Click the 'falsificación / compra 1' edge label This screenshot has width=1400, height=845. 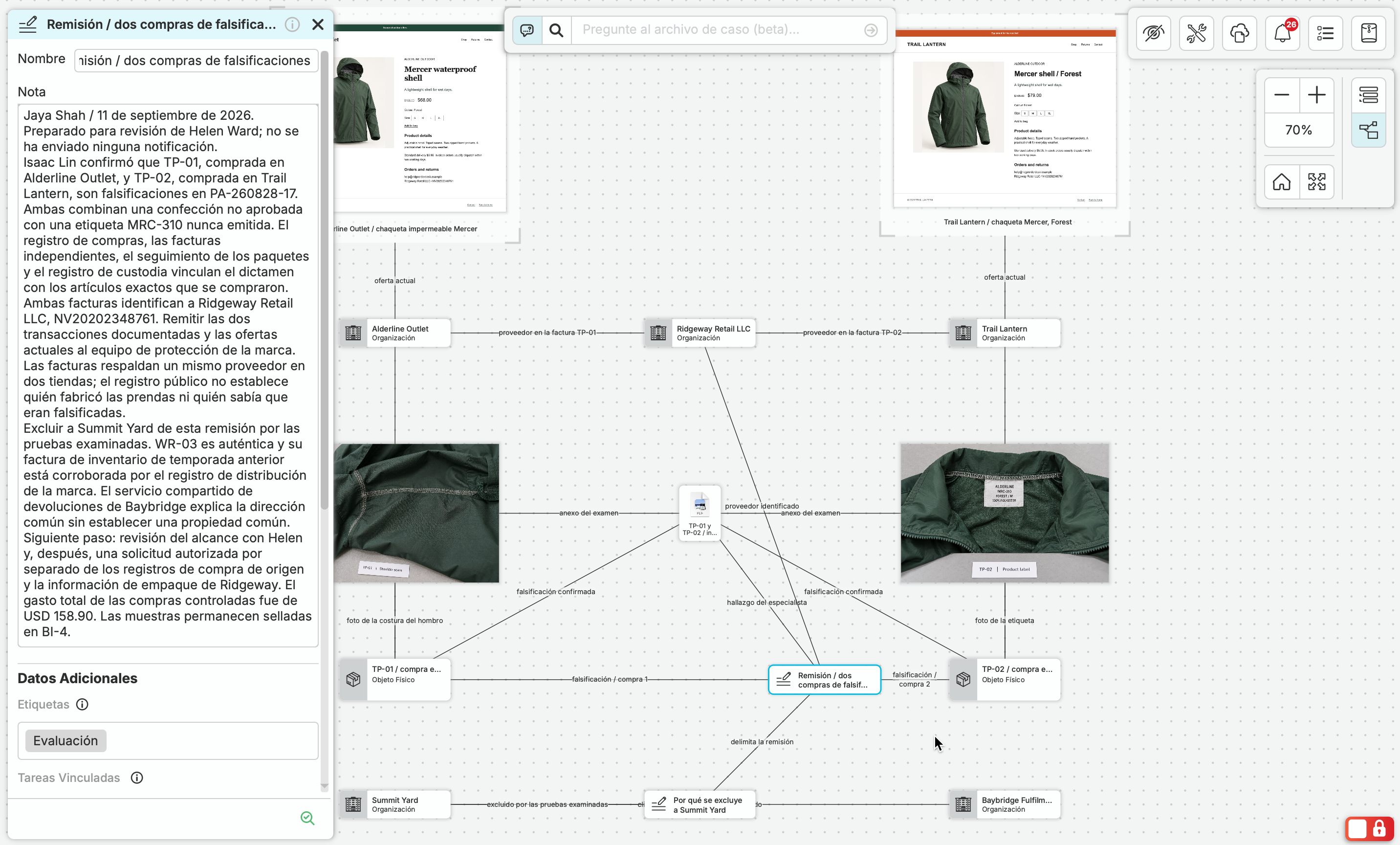click(x=610, y=679)
